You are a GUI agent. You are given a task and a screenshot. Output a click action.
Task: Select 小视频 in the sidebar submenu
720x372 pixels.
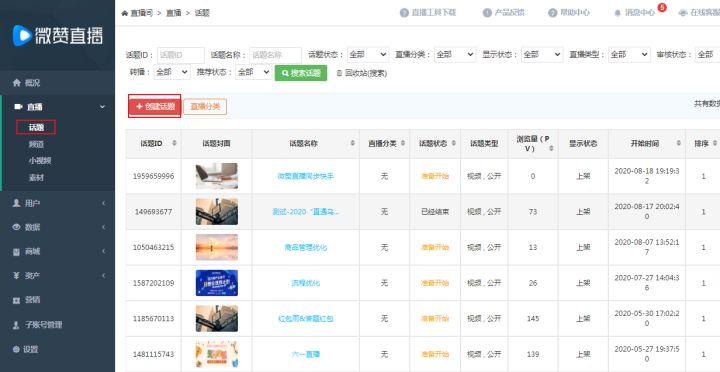(40, 161)
